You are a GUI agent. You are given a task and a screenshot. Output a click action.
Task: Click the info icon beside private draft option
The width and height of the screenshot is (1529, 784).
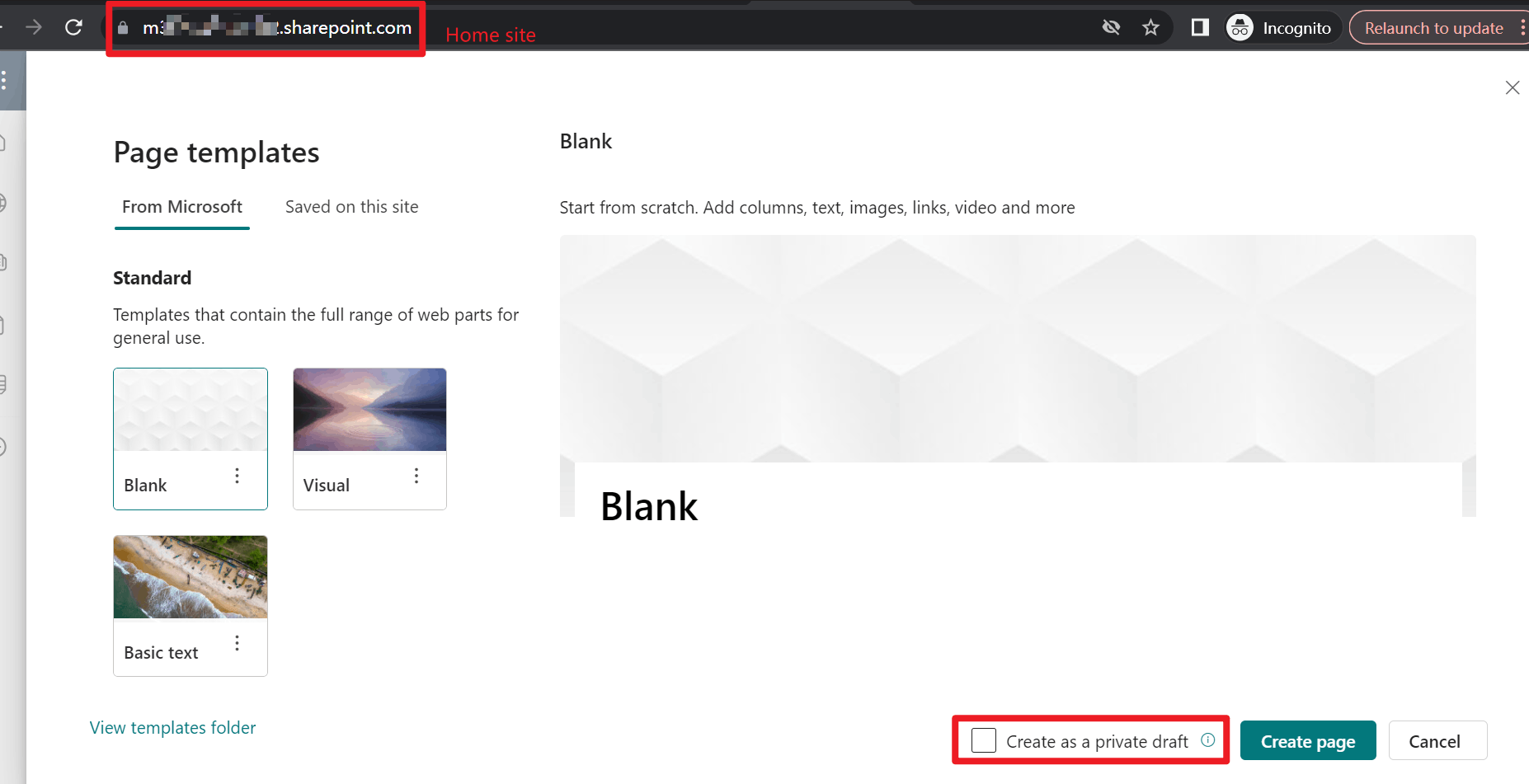pyautogui.click(x=1208, y=740)
